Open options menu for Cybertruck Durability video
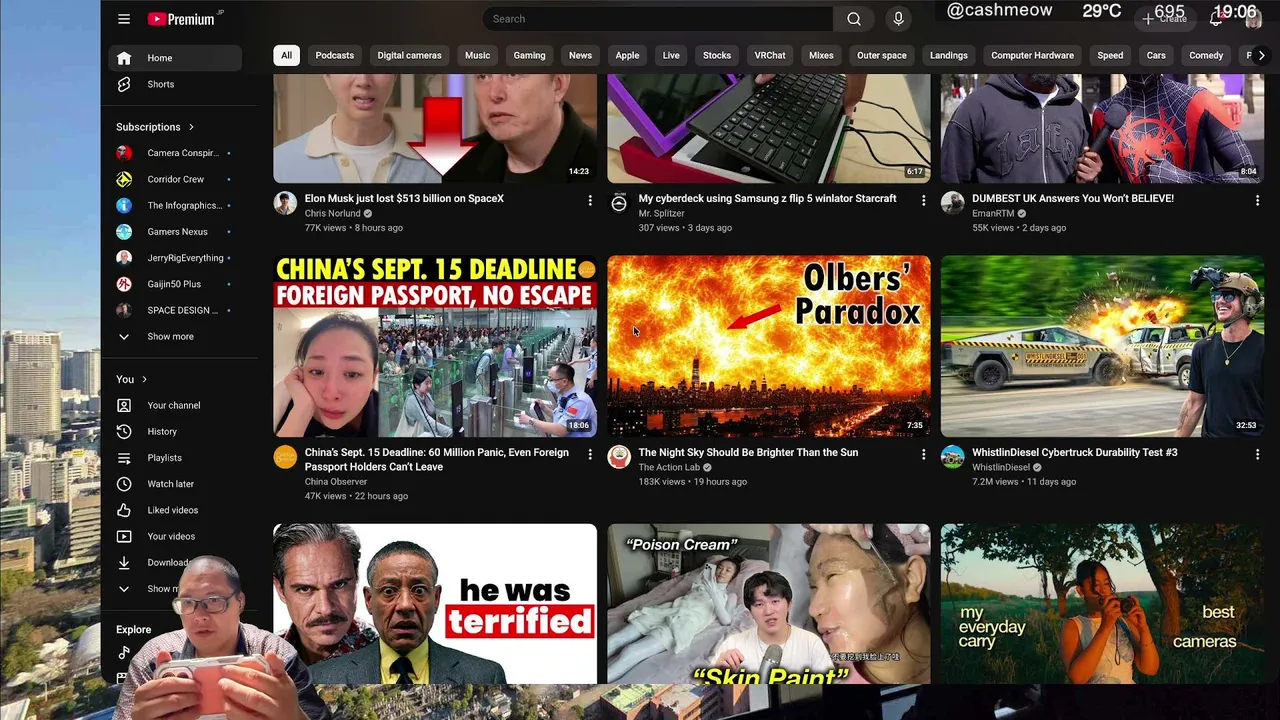The width and height of the screenshot is (1280, 720). click(1257, 455)
